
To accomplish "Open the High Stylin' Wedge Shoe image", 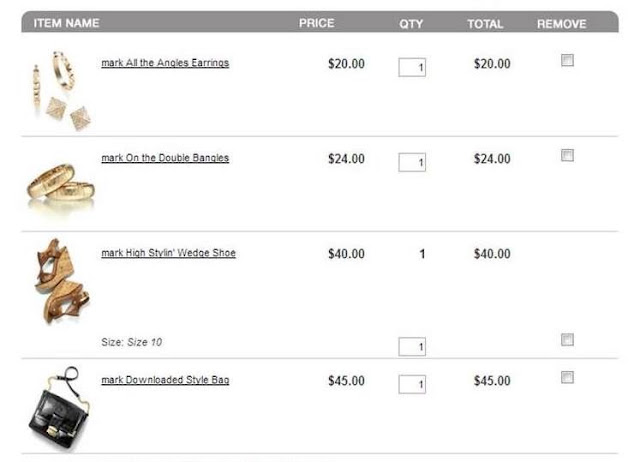I will coord(62,281).
